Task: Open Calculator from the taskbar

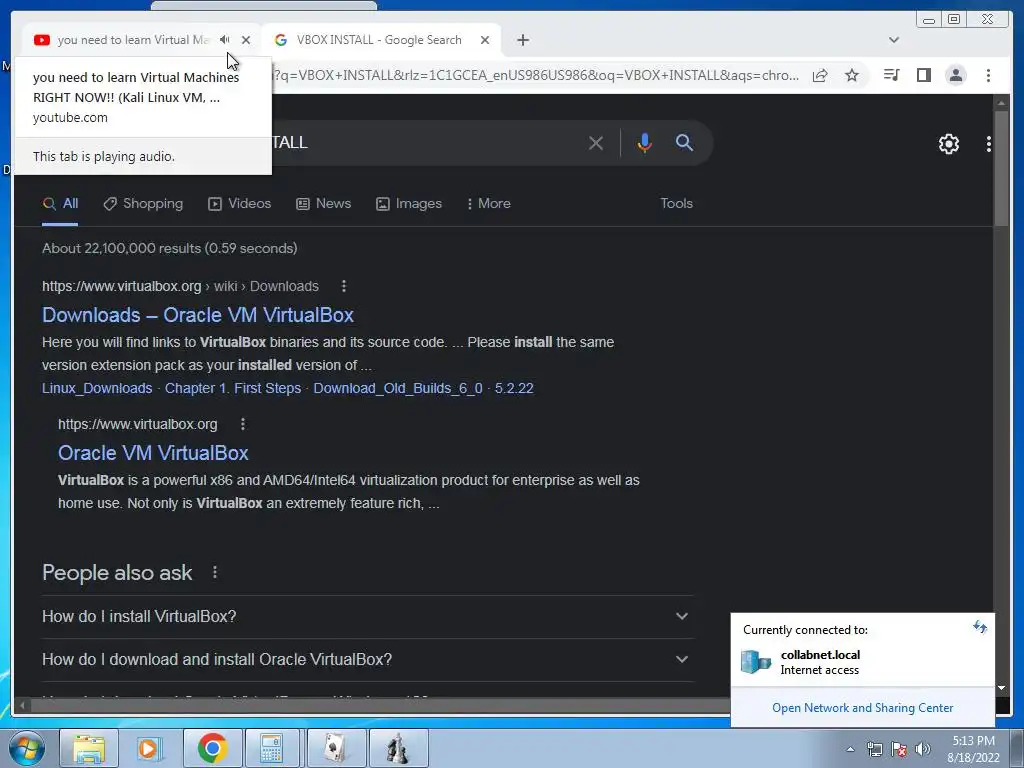Action: pos(272,748)
